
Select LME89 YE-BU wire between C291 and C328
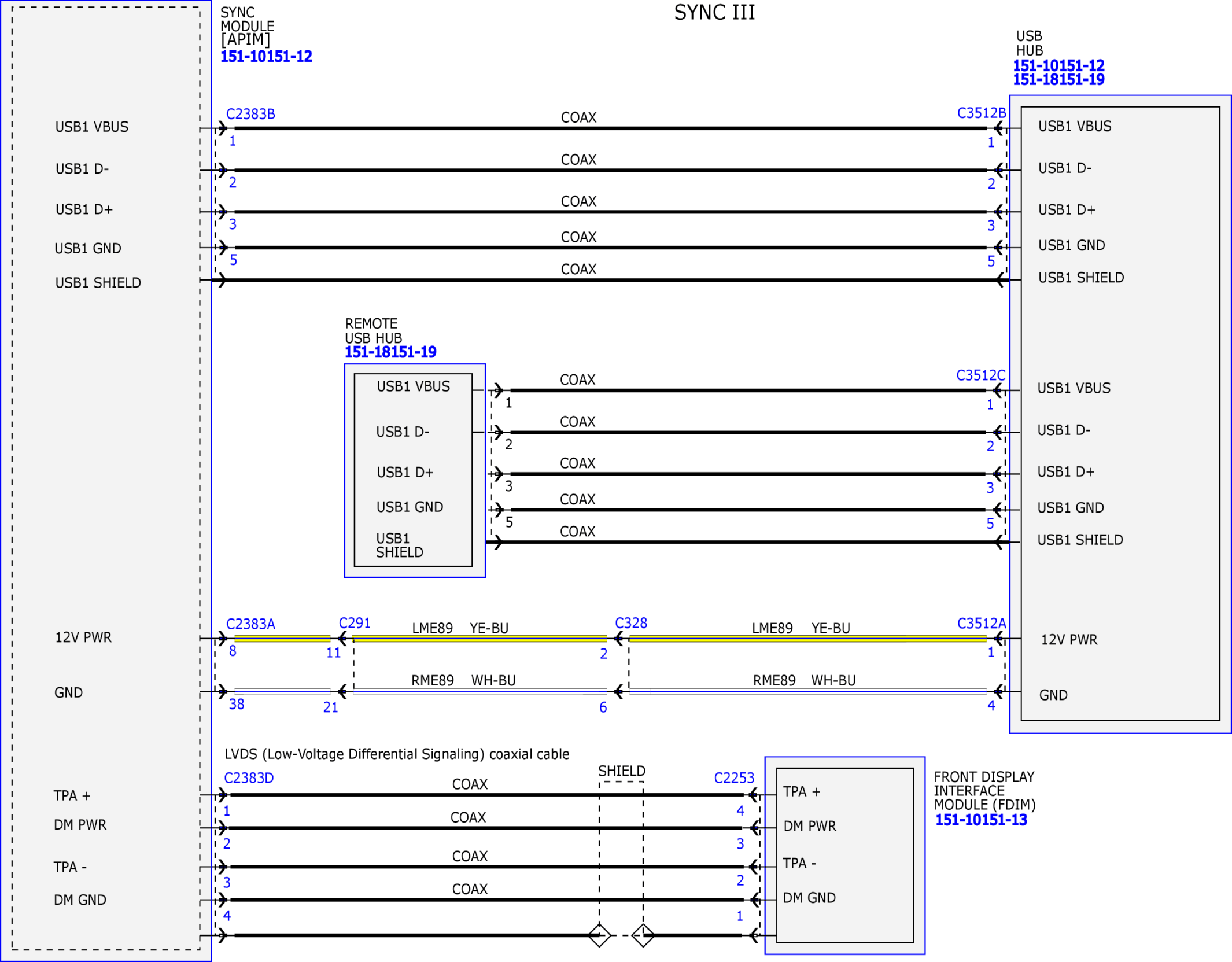pos(479,639)
